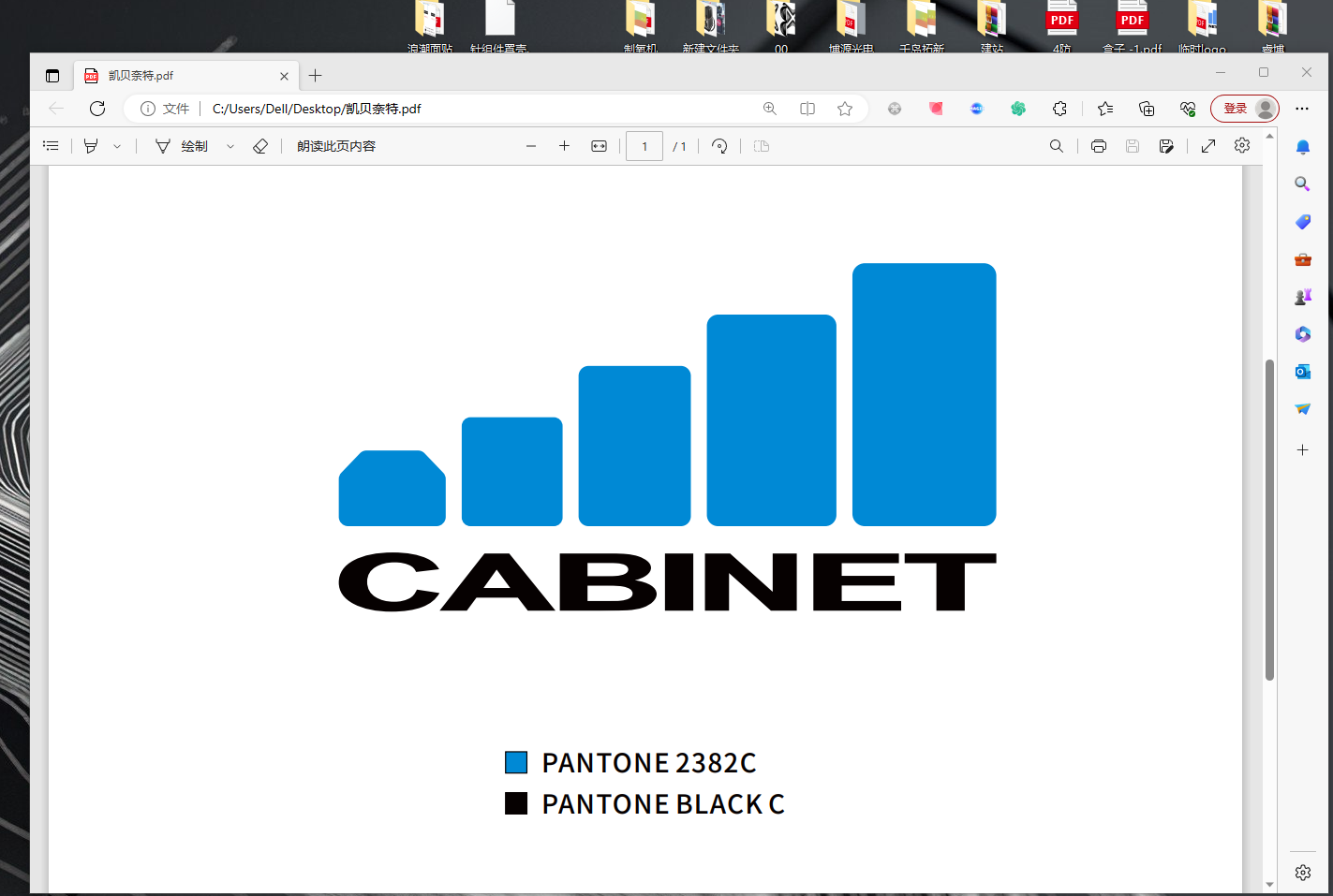Open sidebar search icon
This screenshot has height=896, width=1333.
point(1303,184)
